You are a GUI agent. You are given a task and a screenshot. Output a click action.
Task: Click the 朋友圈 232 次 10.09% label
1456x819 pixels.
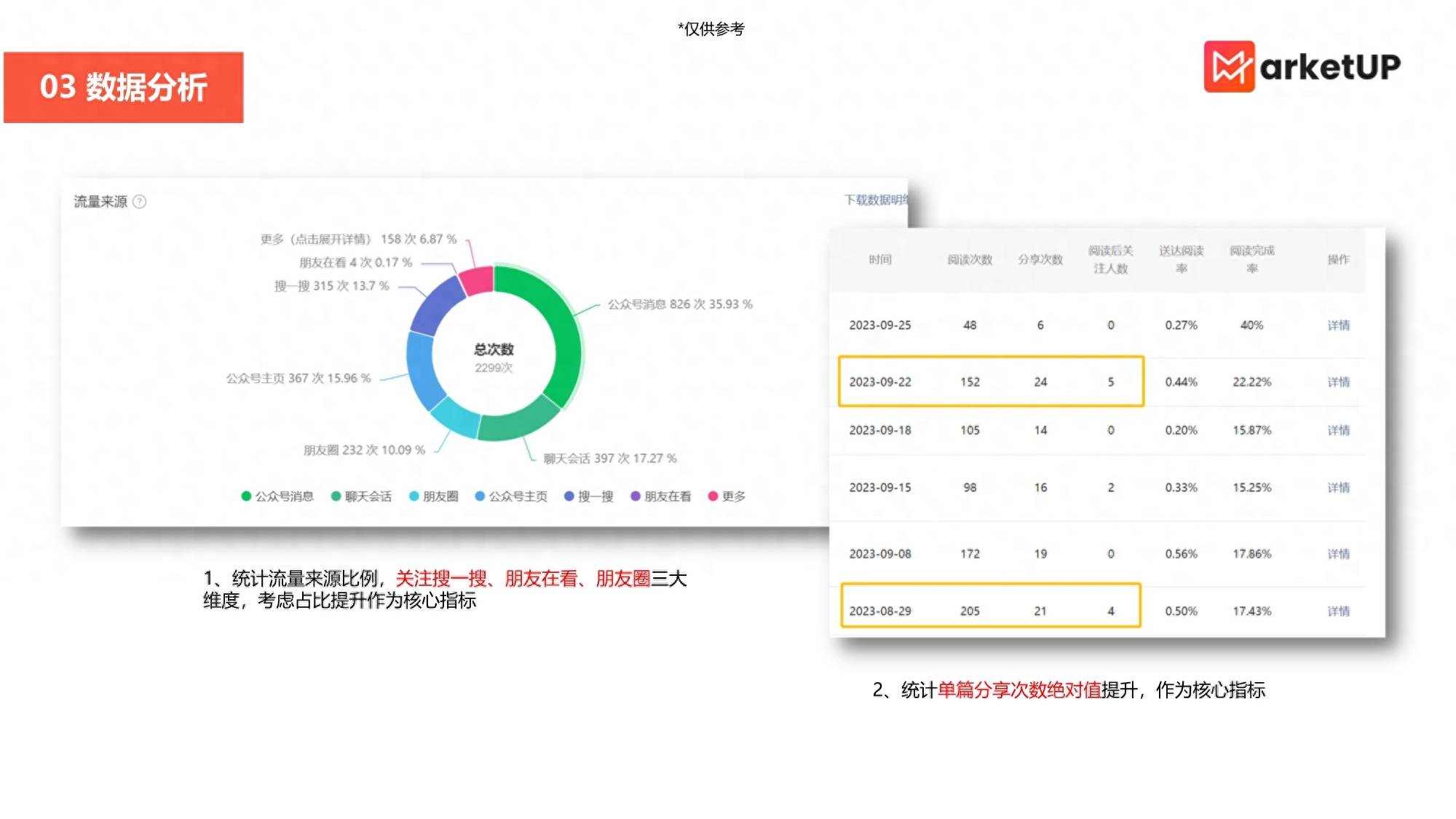pos(364,450)
